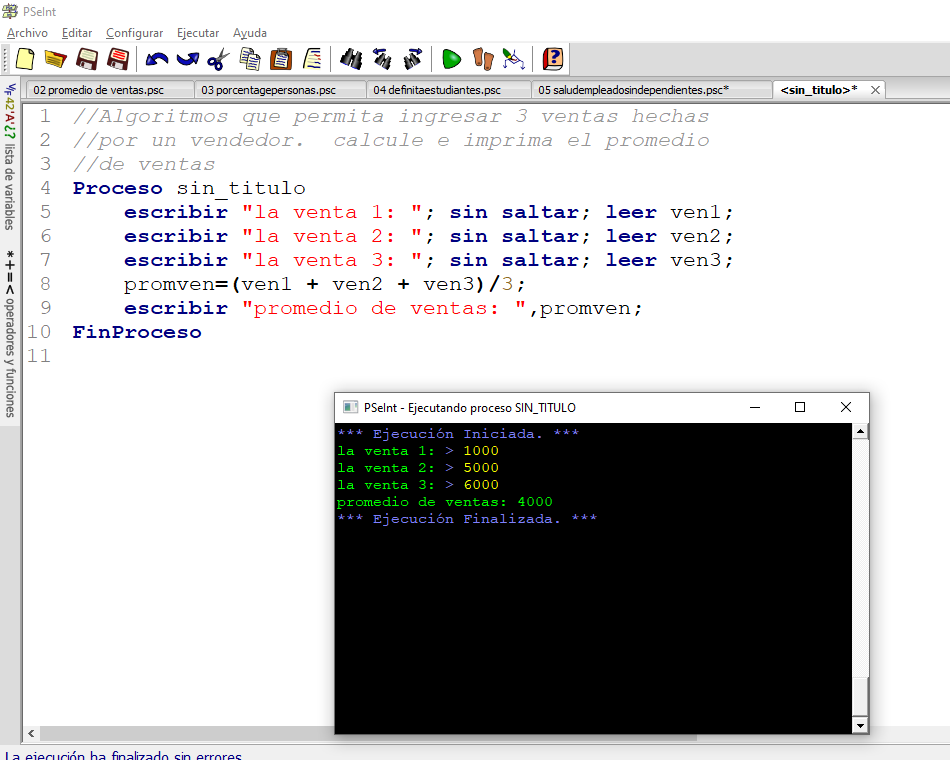Screen dimensions: 950x760
Task: Open help with the question book icon
Action: [553, 59]
